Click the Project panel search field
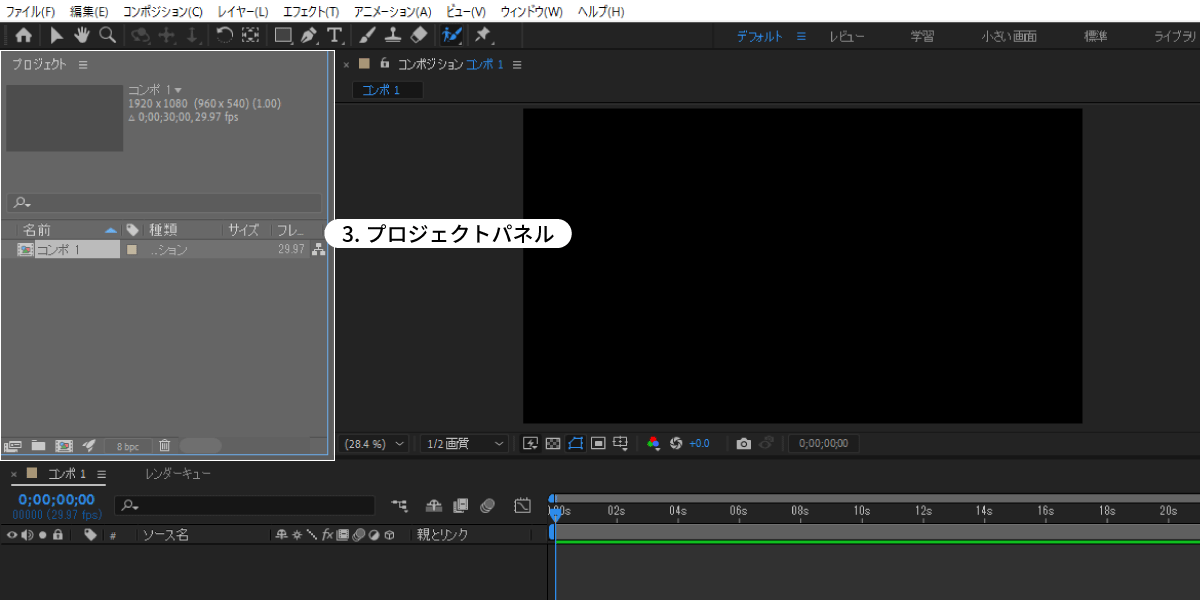 (165, 202)
